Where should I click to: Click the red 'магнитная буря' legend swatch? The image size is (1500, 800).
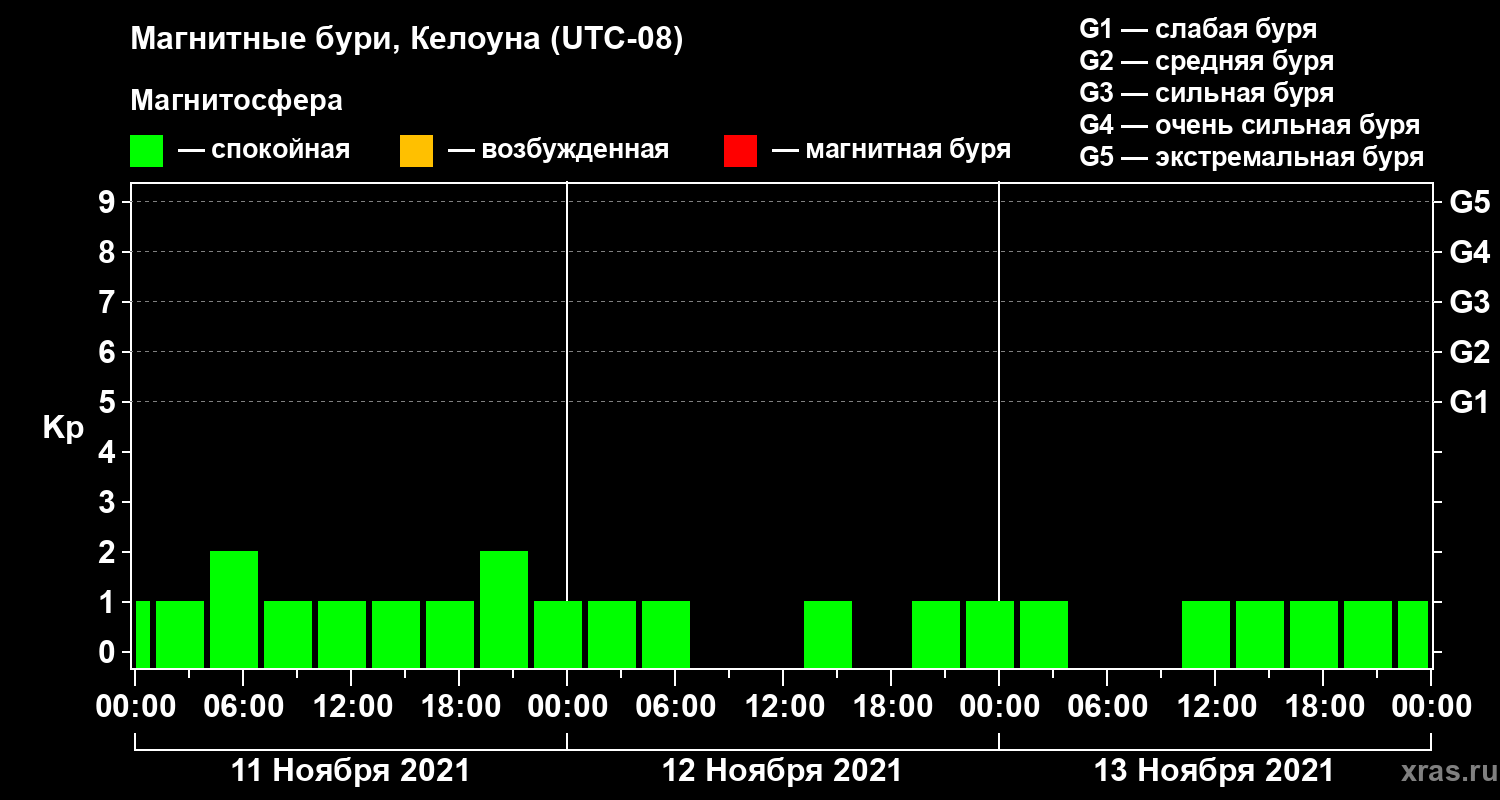[740, 151]
